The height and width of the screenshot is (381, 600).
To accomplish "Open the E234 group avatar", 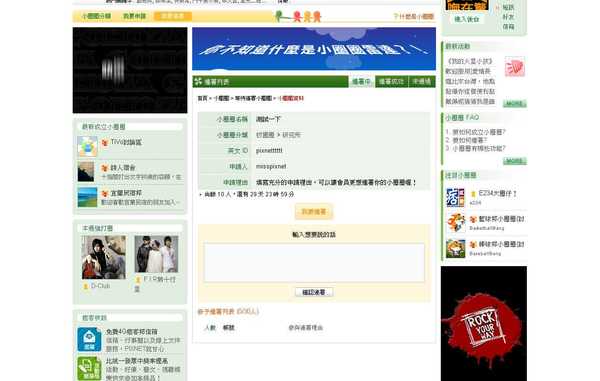I will (455, 198).
